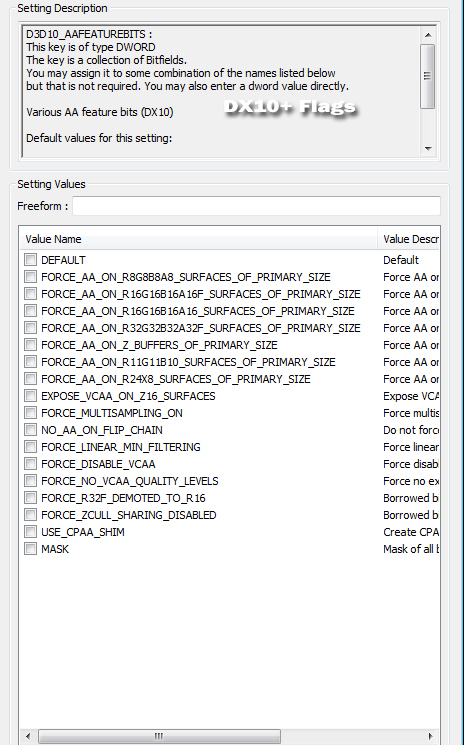Click the list's right scroll arrow

[x=431, y=736]
